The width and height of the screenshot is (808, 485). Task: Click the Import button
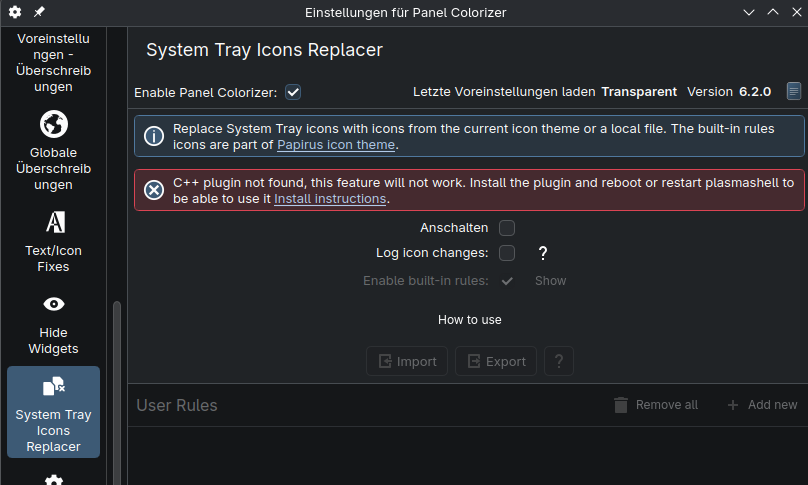[x=407, y=361]
